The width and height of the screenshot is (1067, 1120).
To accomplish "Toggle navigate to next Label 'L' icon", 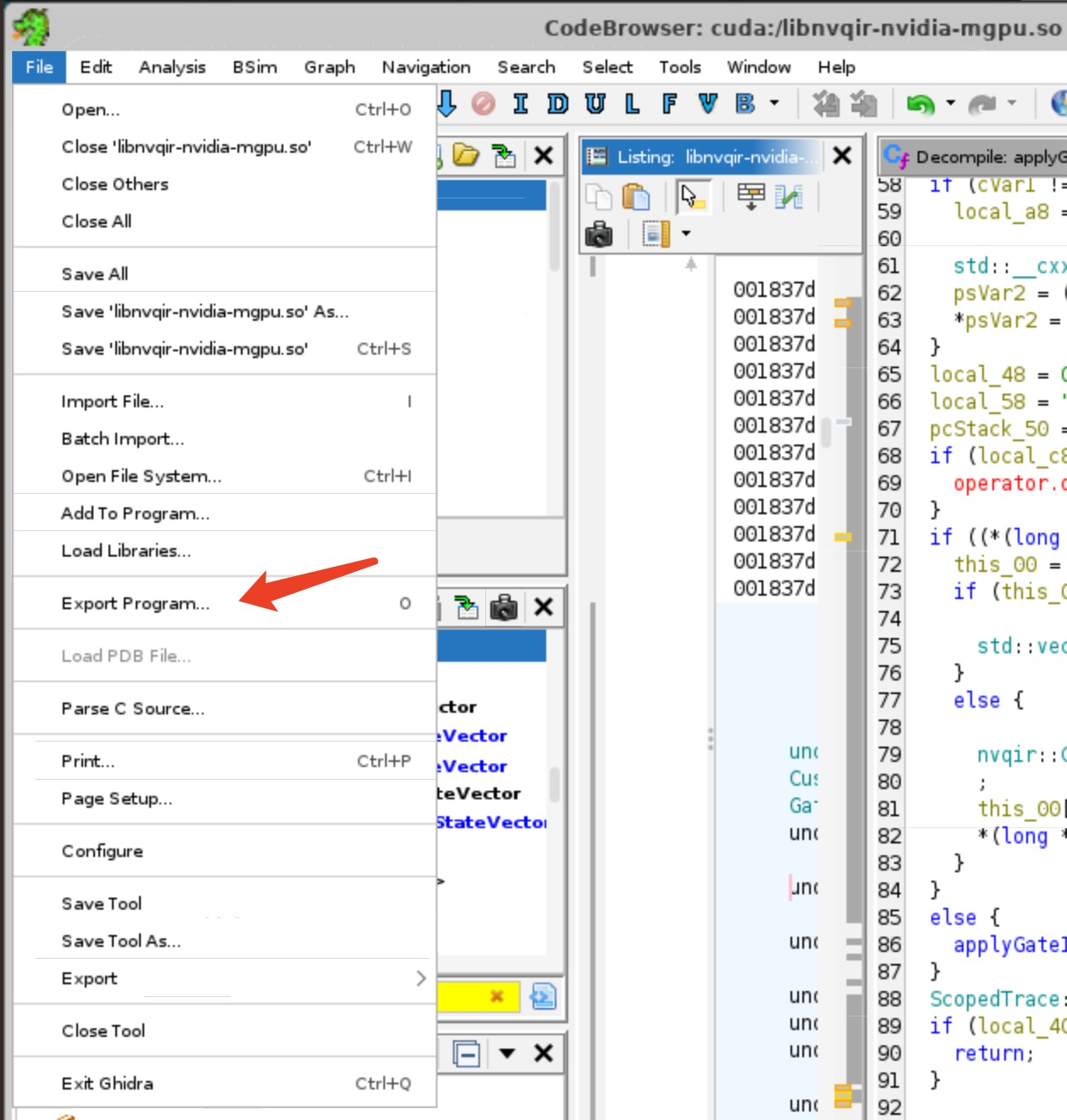I will click(632, 104).
